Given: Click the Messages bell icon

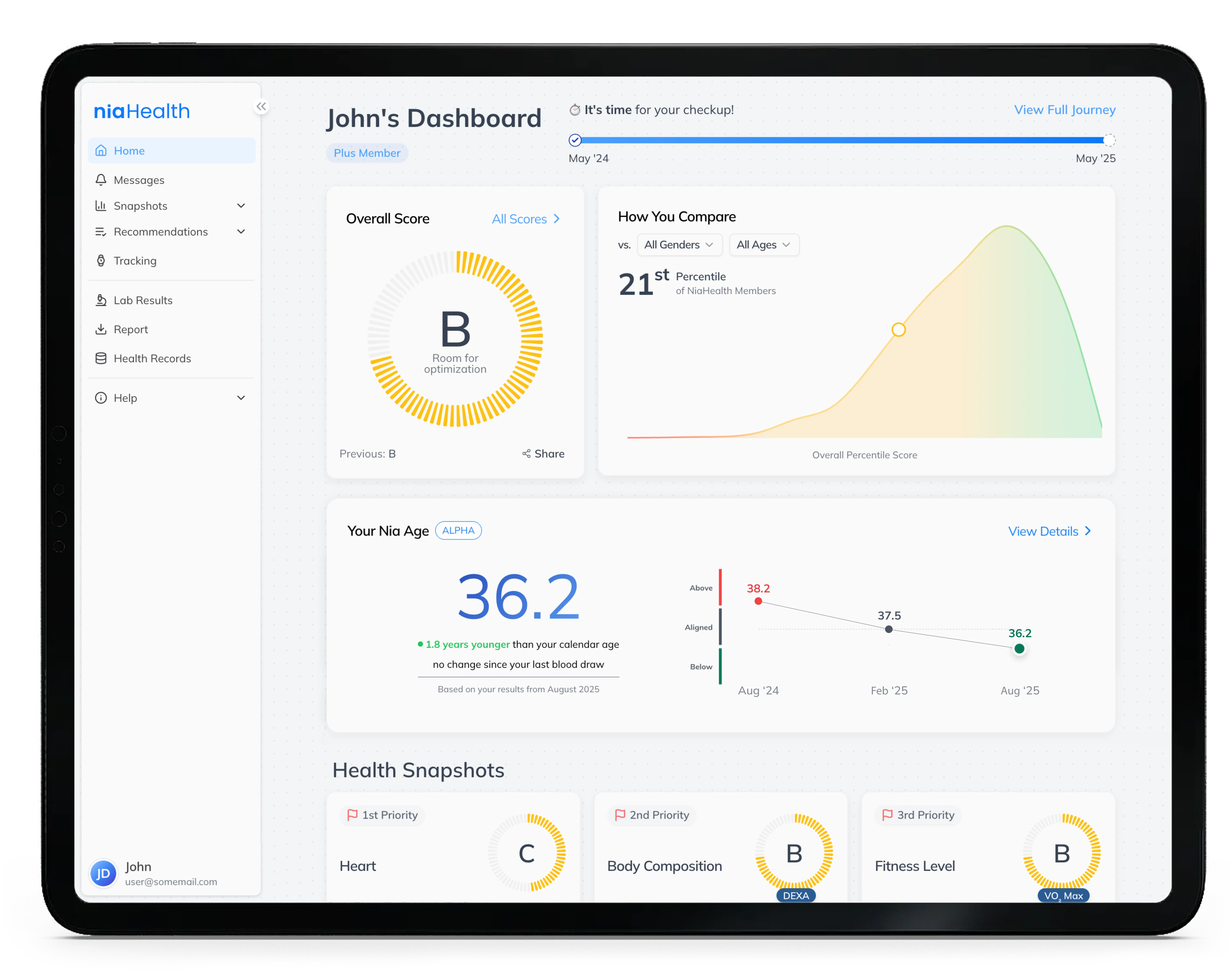Looking at the screenshot, I should click(x=101, y=180).
